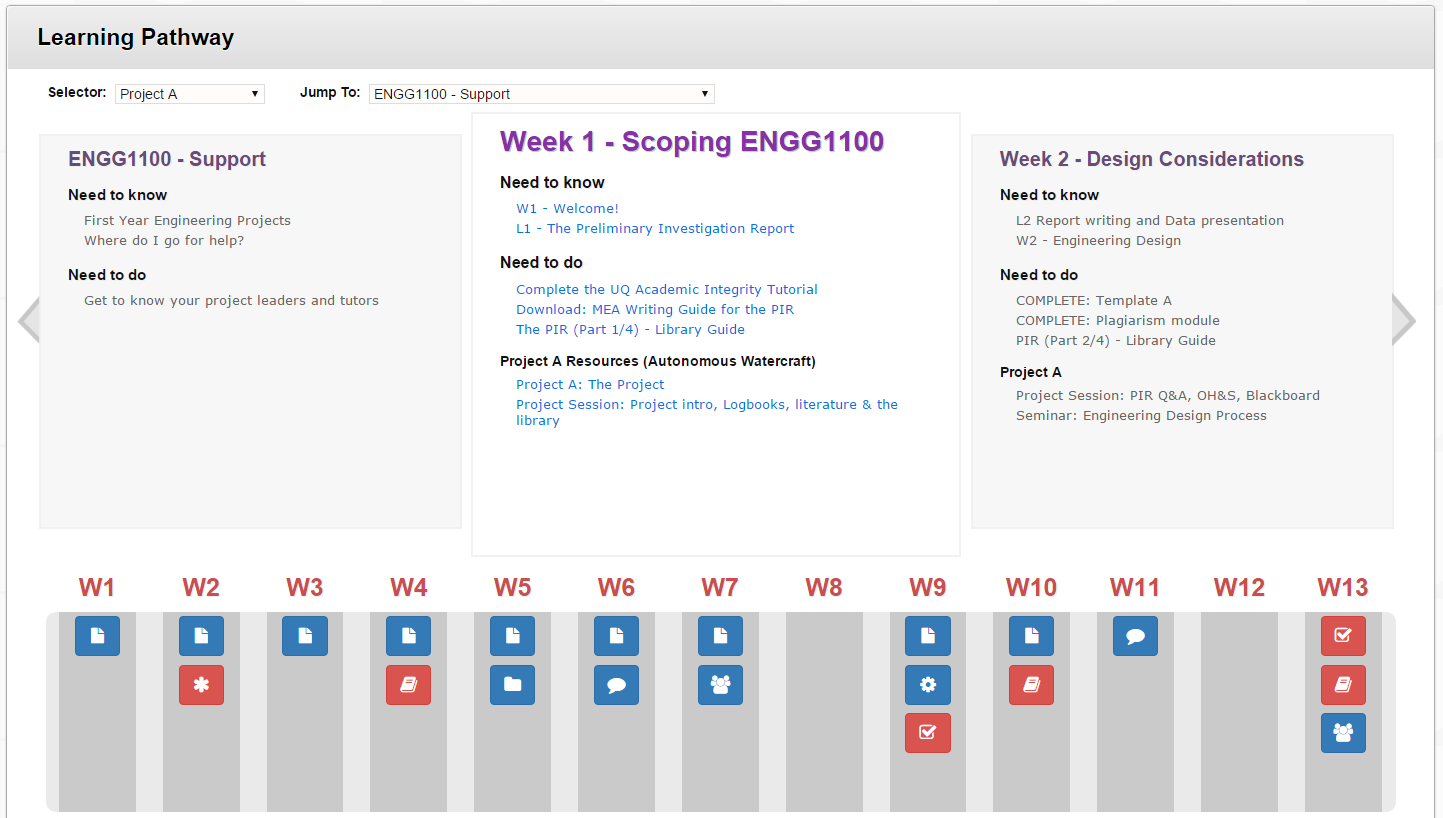Select the W12 week heading
1443x818 pixels.
pos(1239,587)
